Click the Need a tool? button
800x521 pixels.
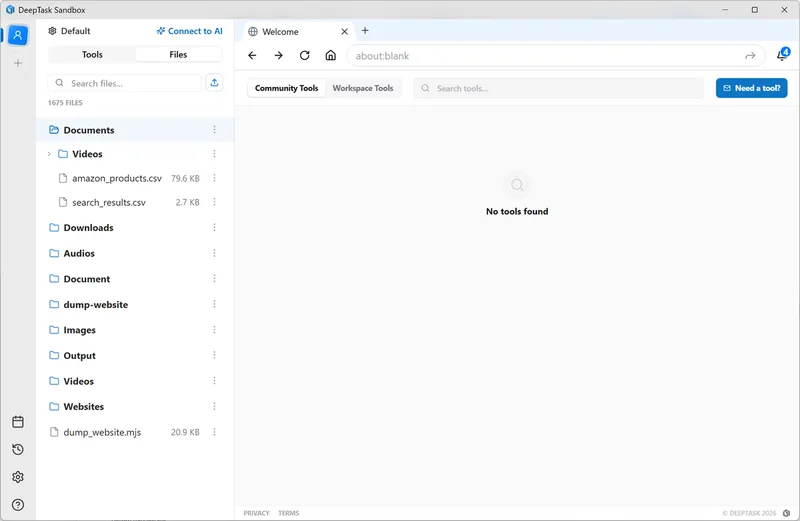pyautogui.click(x=751, y=88)
